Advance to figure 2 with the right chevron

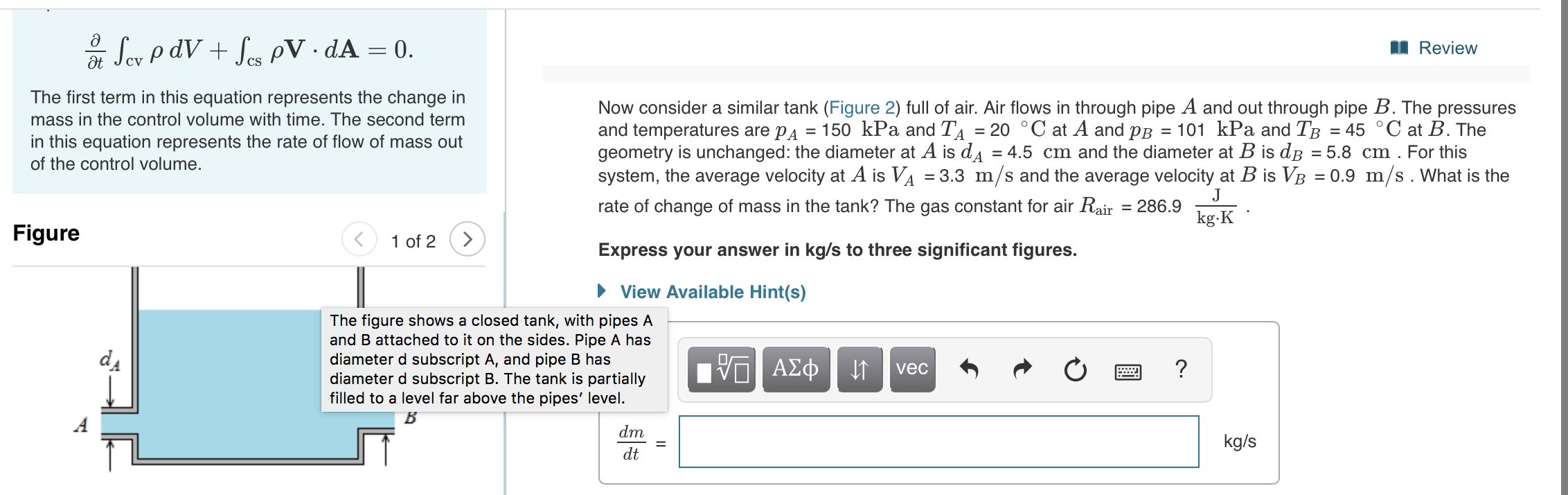point(468,239)
